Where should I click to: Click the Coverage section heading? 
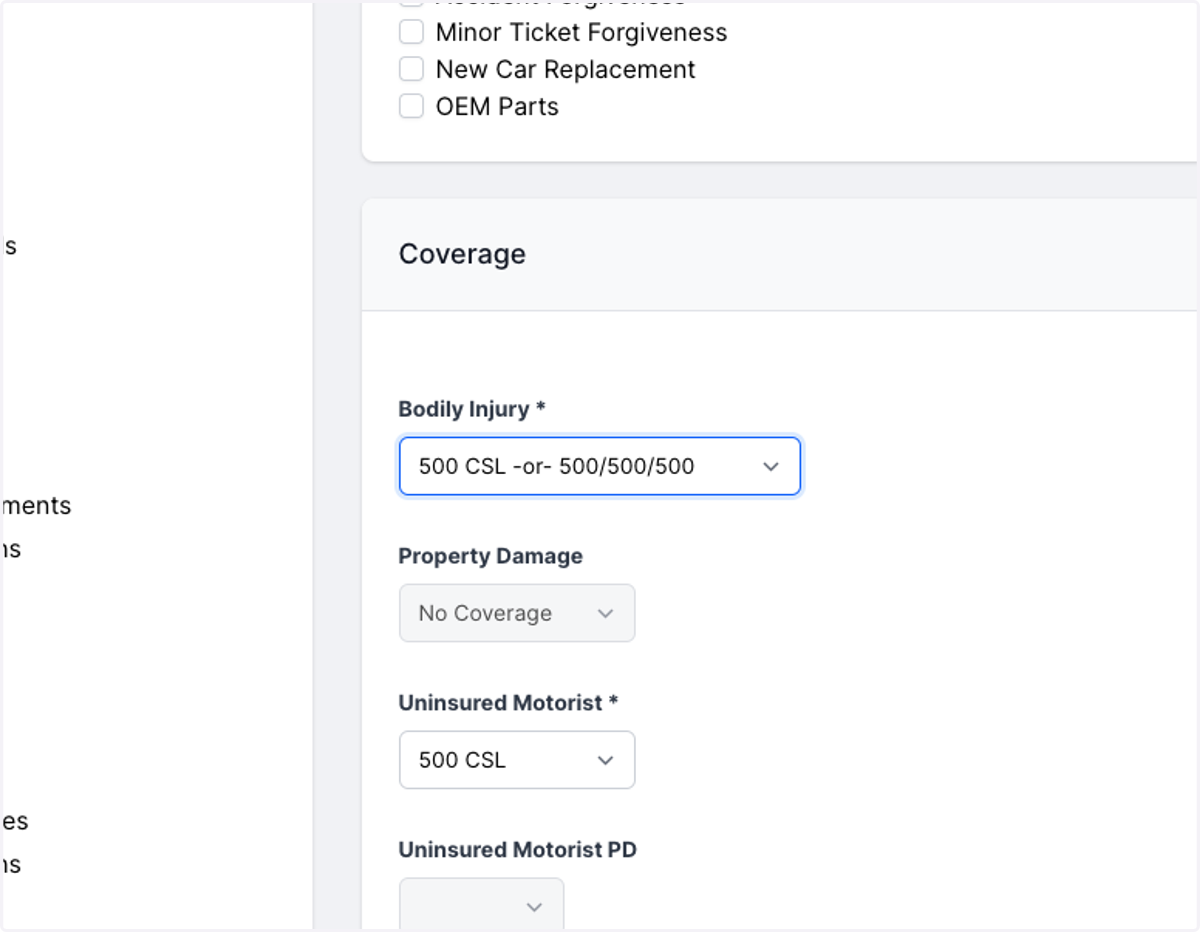tap(462, 254)
